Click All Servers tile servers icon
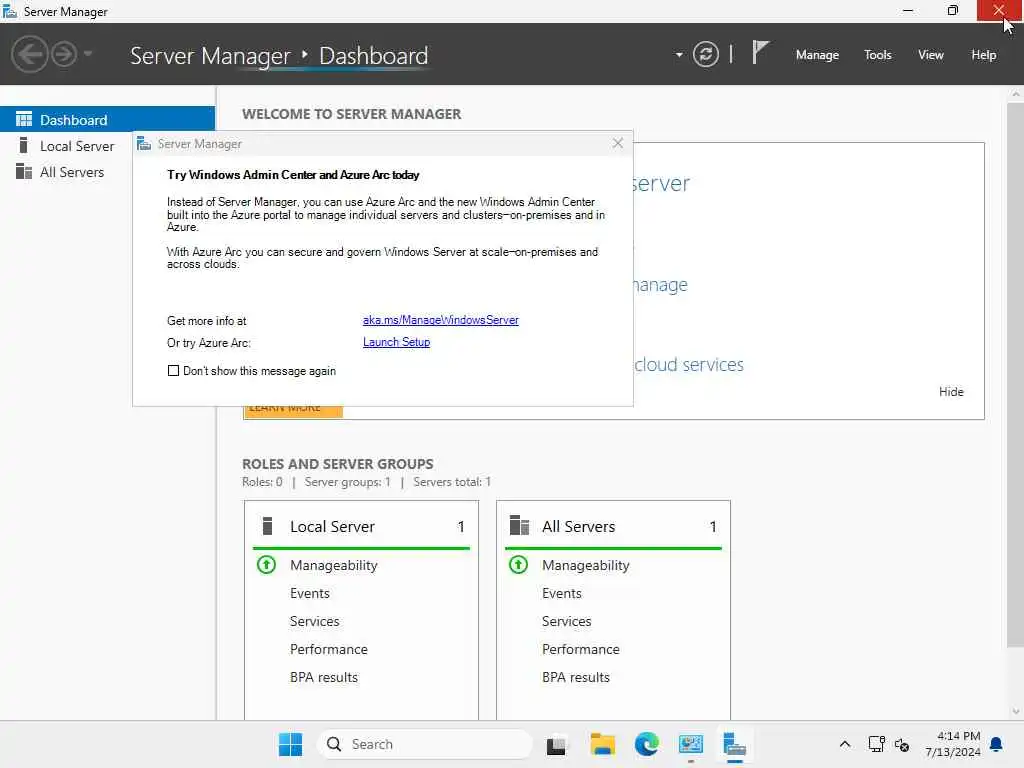The height and width of the screenshot is (768, 1024). click(519, 525)
